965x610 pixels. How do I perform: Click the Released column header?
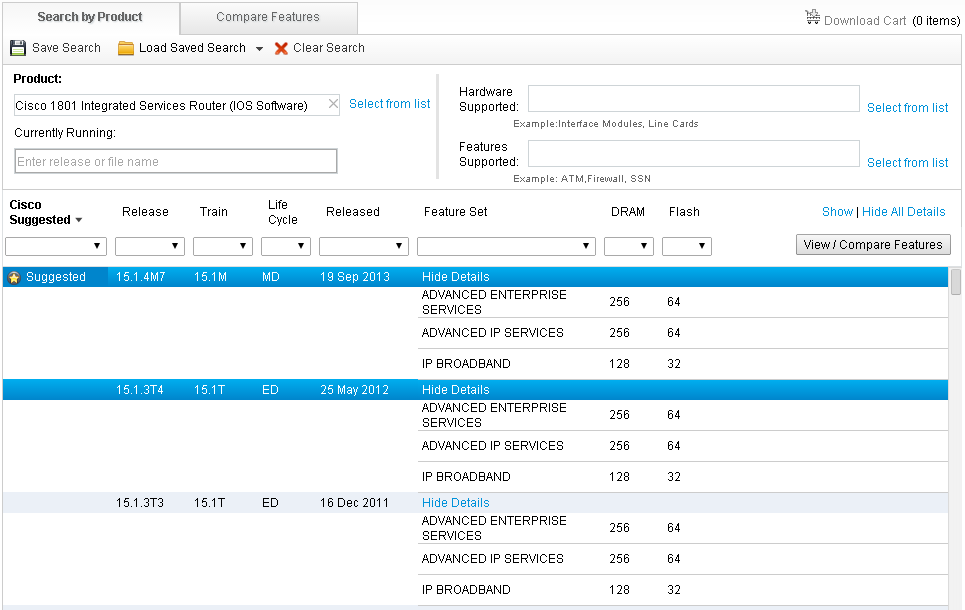[353, 212]
